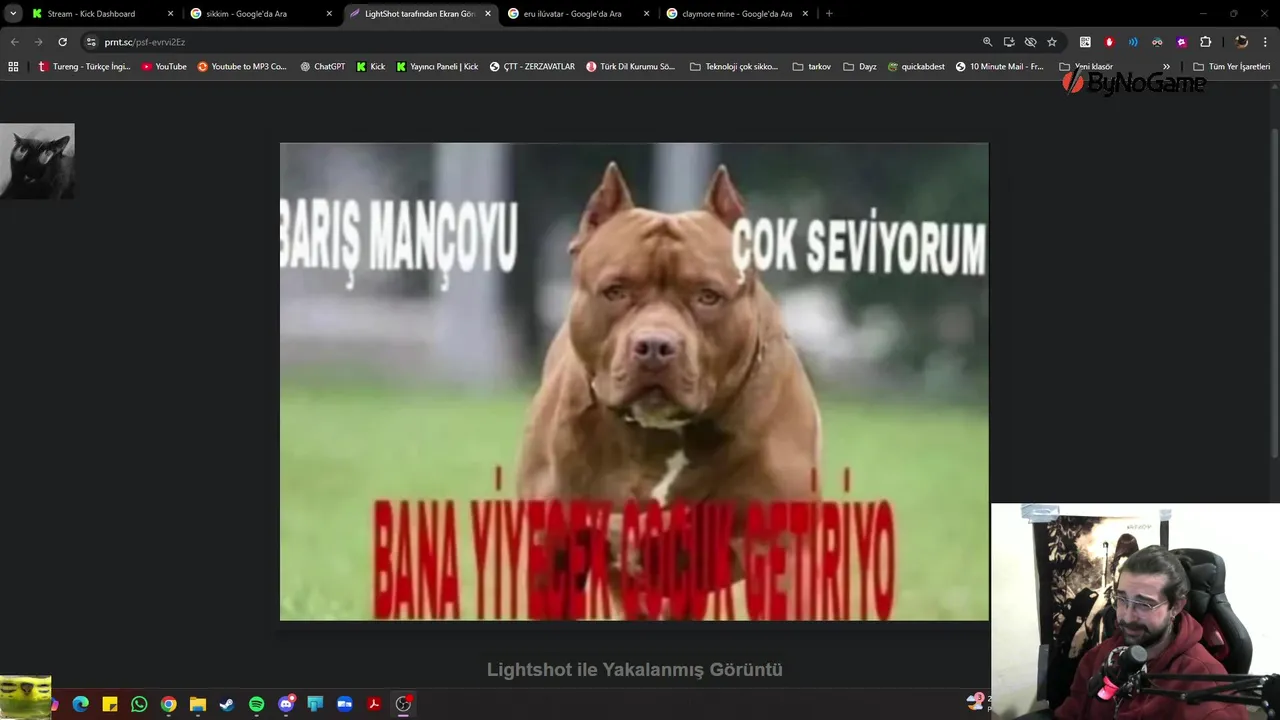Go back to the previous page
Image resolution: width=1280 pixels, height=720 pixels.
14,42
